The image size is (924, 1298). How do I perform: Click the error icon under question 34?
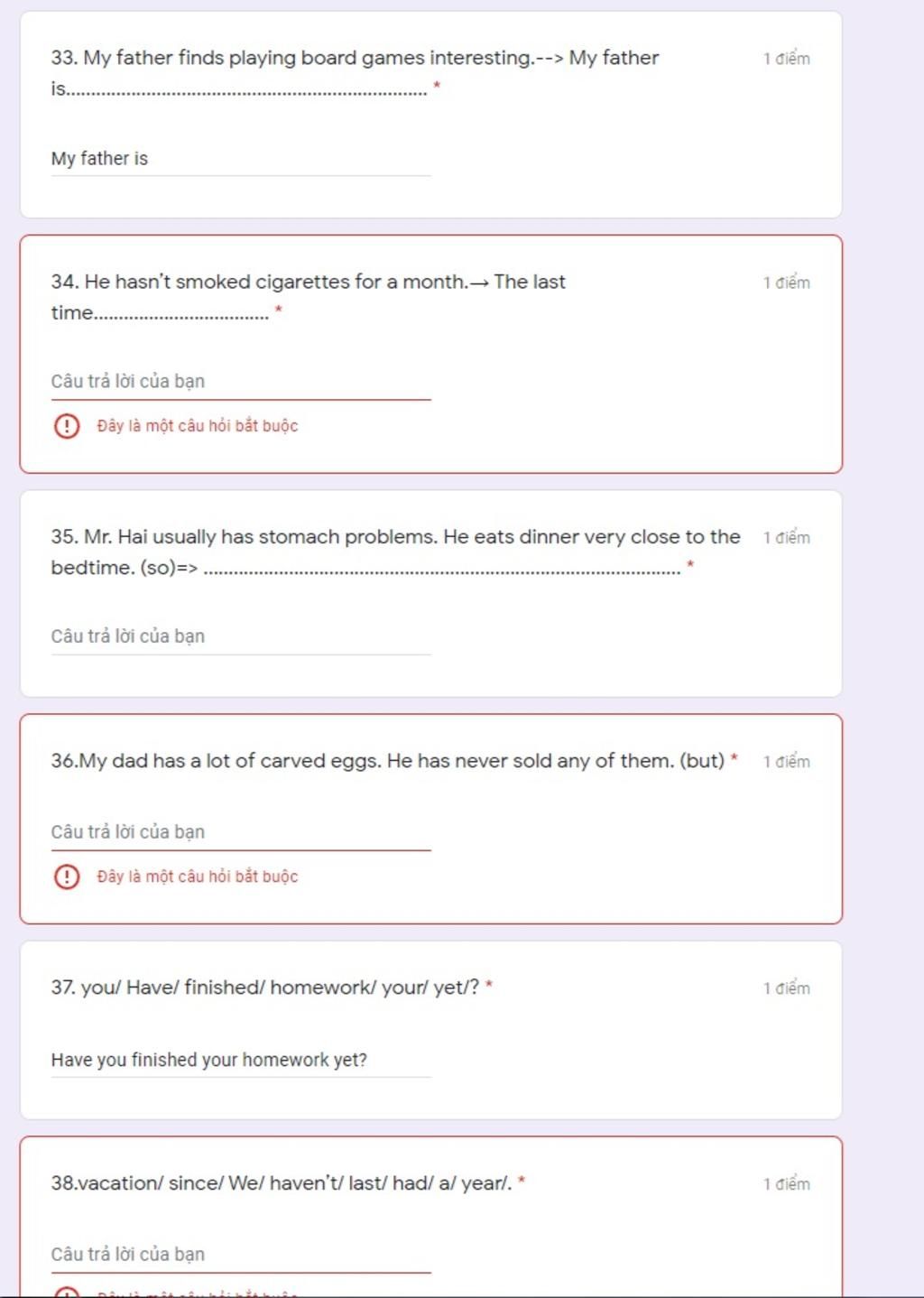[67, 425]
